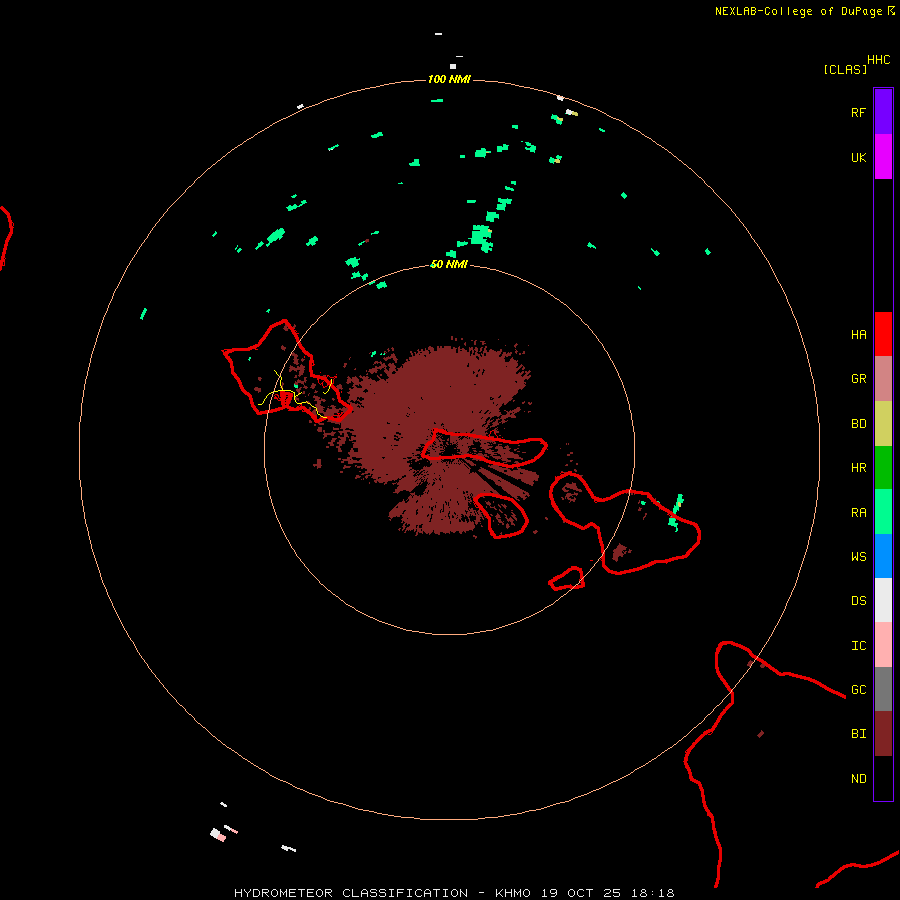This screenshot has width=900, height=900.
Task: Click the WS blue legend block
Action: pyautogui.click(x=883, y=556)
